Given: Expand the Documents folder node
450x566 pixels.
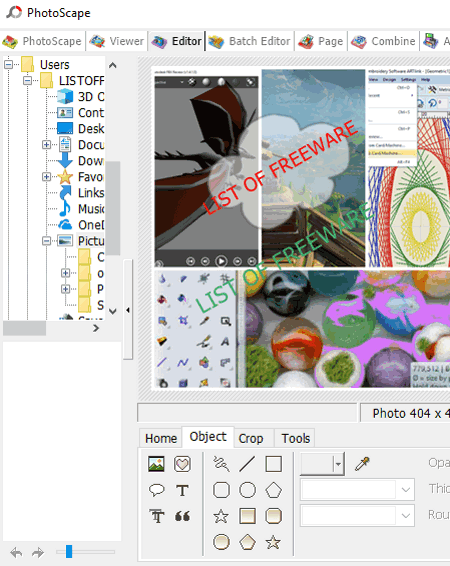Looking at the screenshot, I should coord(46,145).
